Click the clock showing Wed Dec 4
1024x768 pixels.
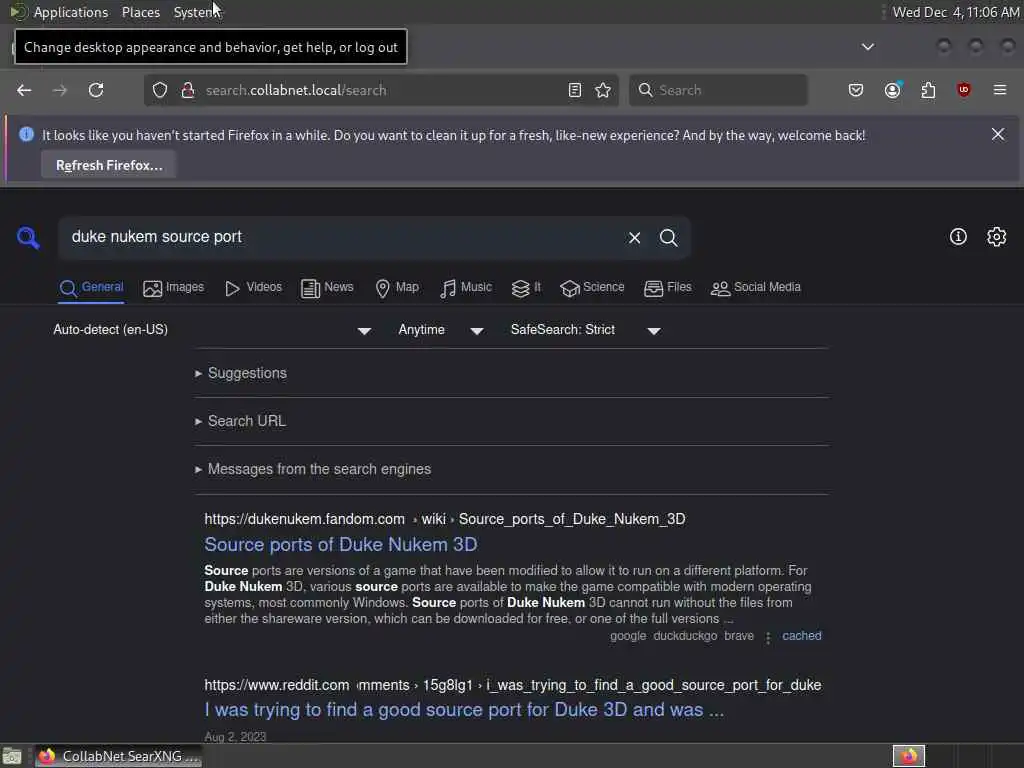955,12
